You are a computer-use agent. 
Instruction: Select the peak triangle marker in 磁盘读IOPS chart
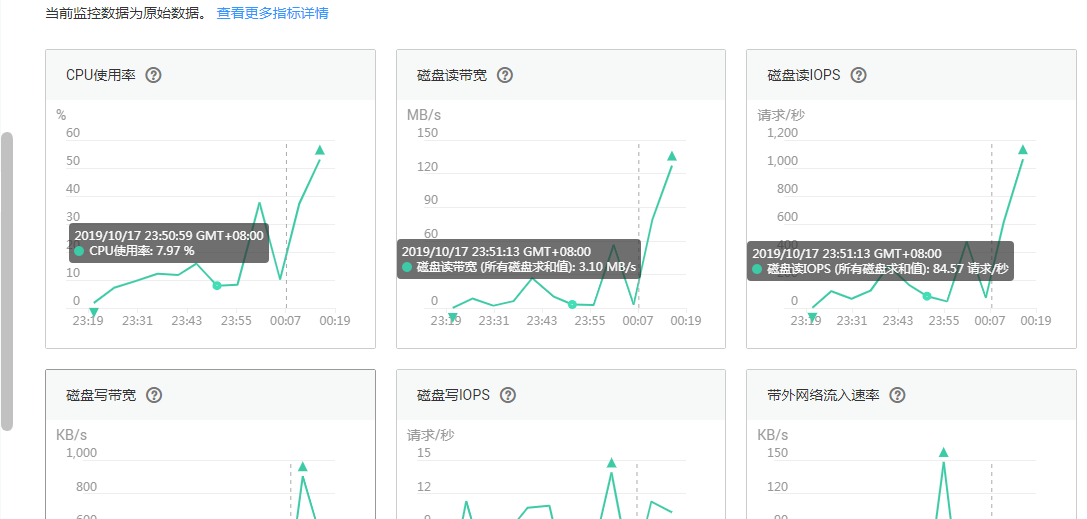[1023, 150]
